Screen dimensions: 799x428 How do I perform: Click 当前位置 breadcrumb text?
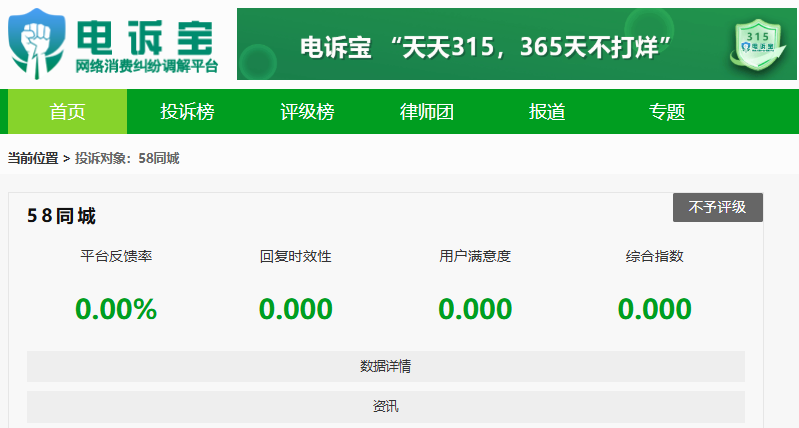point(33,158)
